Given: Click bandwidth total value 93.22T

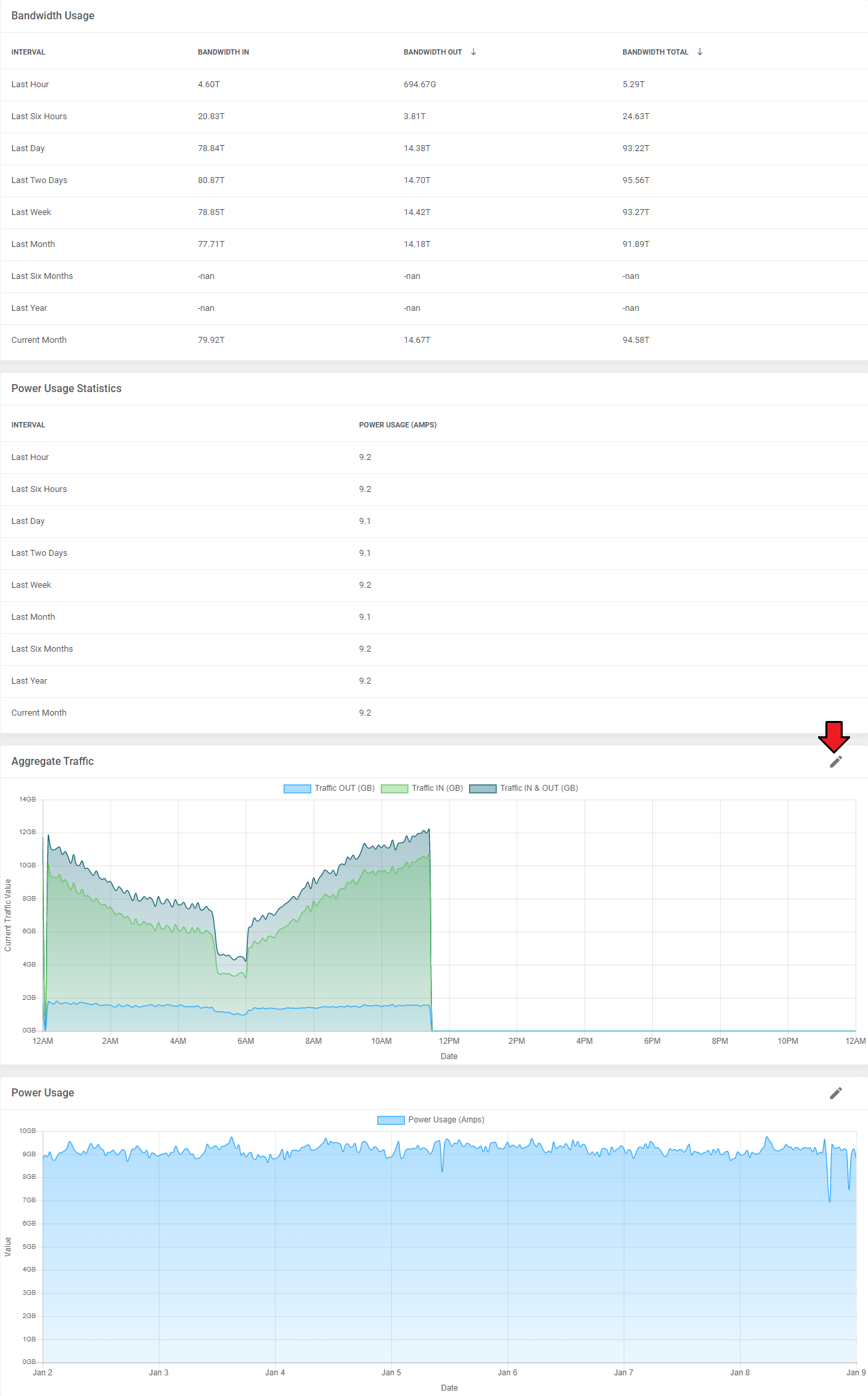Looking at the screenshot, I should [x=636, y=148].
